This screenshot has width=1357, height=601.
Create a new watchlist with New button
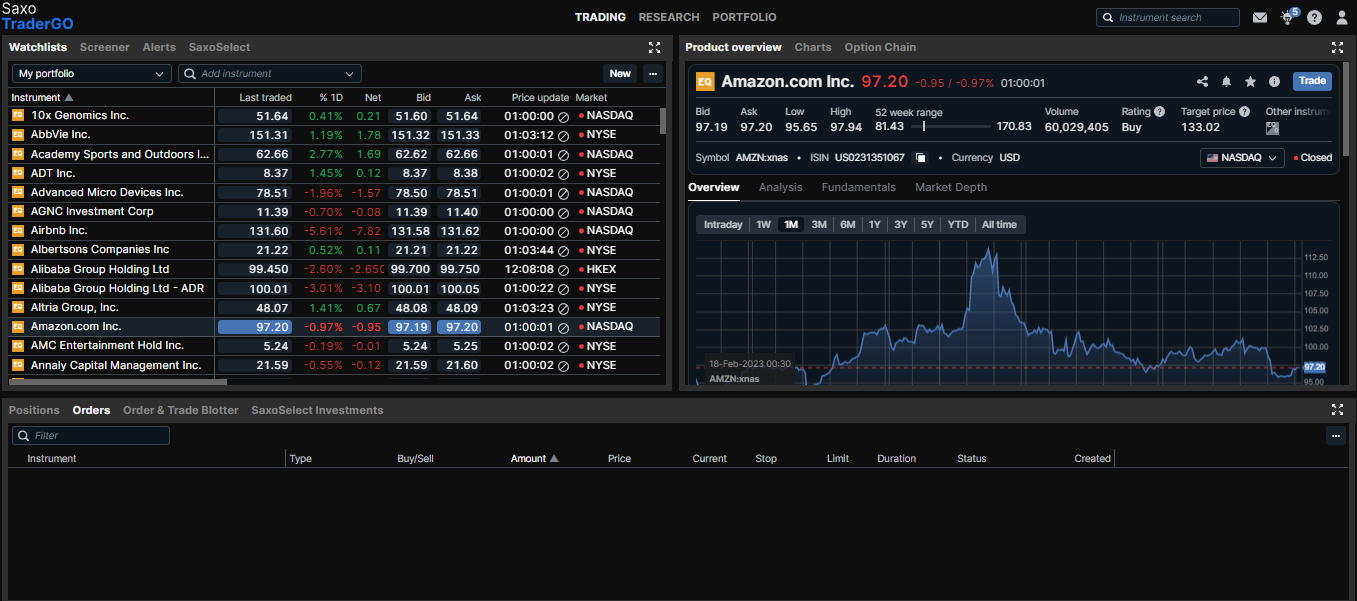[x=619, y=73]
